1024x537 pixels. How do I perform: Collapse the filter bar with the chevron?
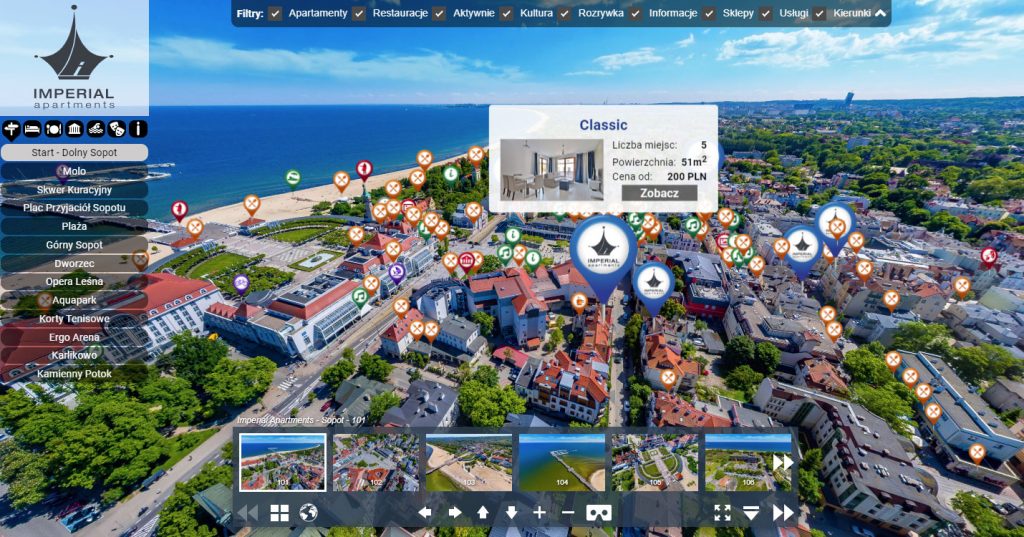point(880,14)
